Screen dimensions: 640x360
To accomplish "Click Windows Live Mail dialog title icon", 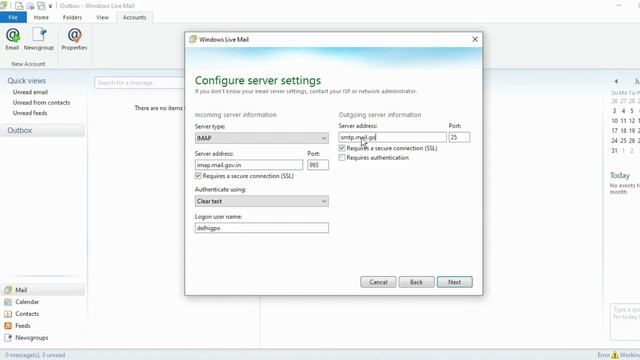I will [x=193, y=39].
